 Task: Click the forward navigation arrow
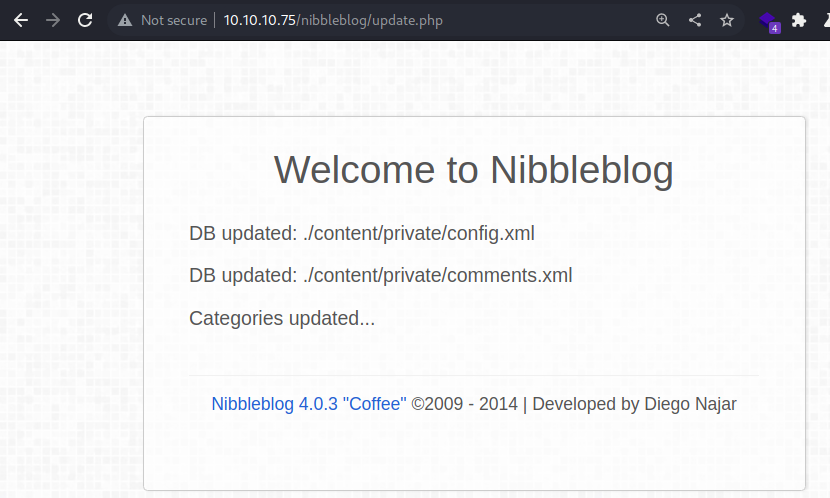pos(53,20)
